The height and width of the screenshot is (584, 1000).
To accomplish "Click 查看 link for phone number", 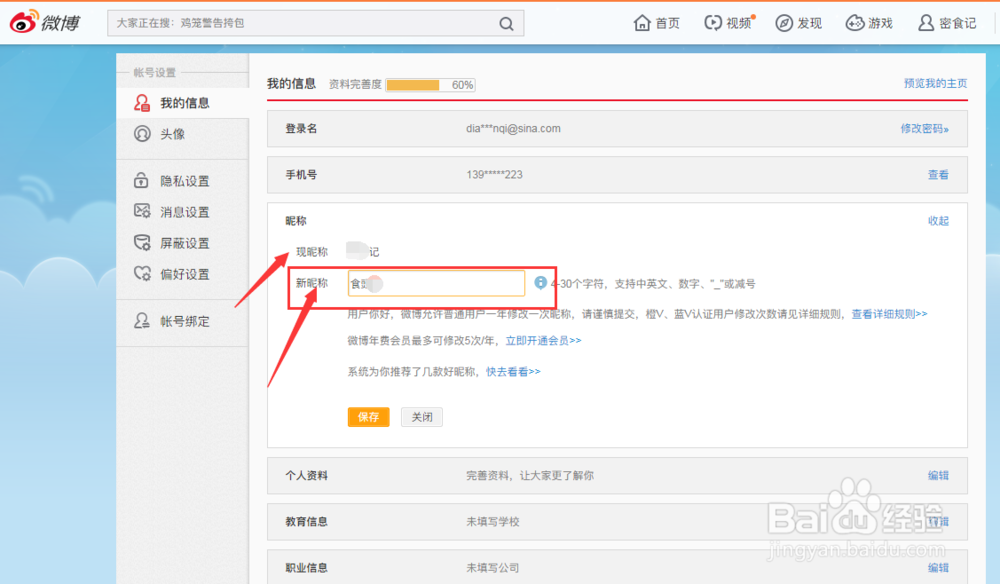I will (938, 175).
